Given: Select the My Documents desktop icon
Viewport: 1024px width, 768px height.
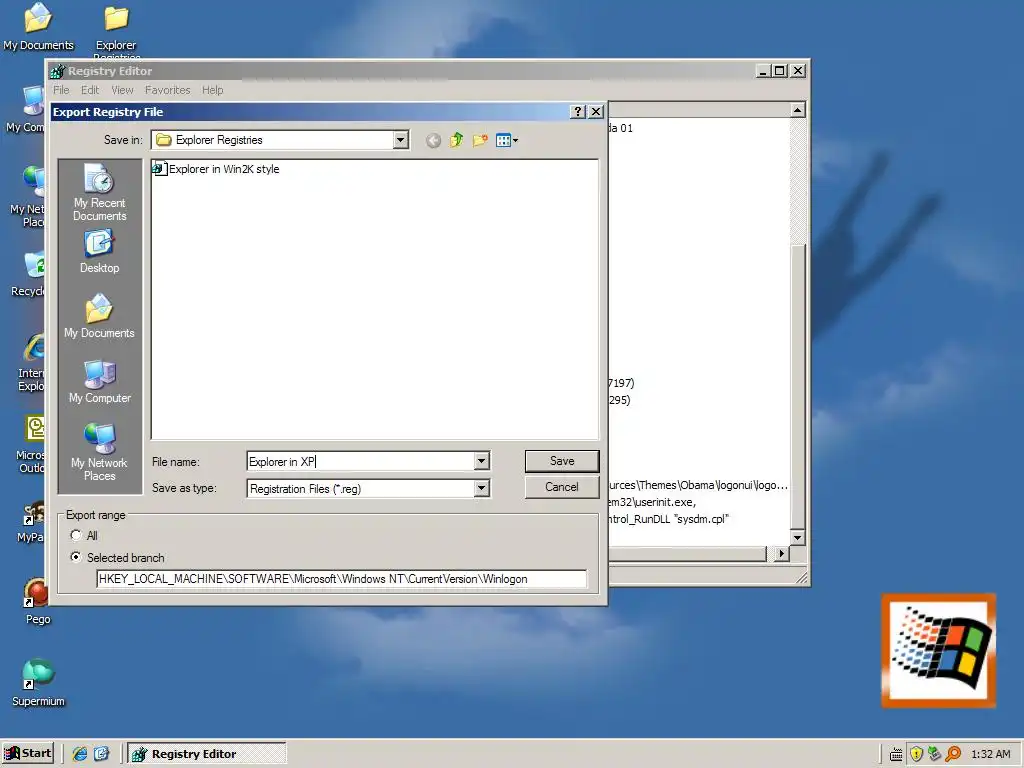Looking at the screenshot, I should 38,27.
